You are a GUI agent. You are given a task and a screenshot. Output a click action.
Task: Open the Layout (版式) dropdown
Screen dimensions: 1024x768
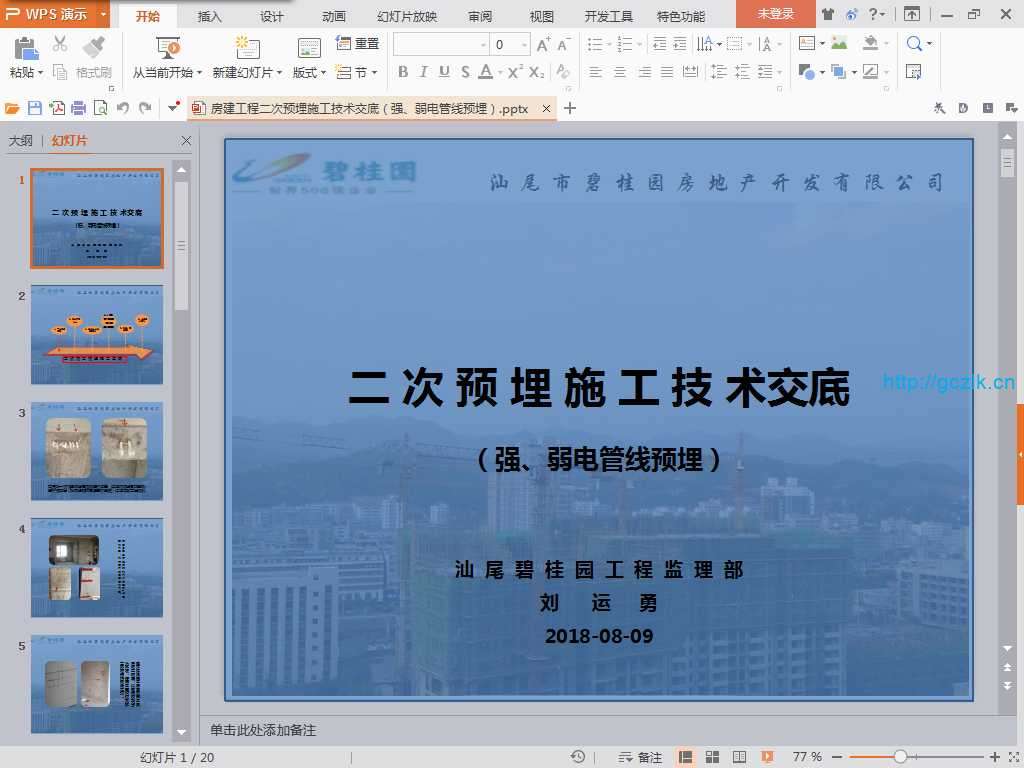pyautogui.click(x=309, y=72)
